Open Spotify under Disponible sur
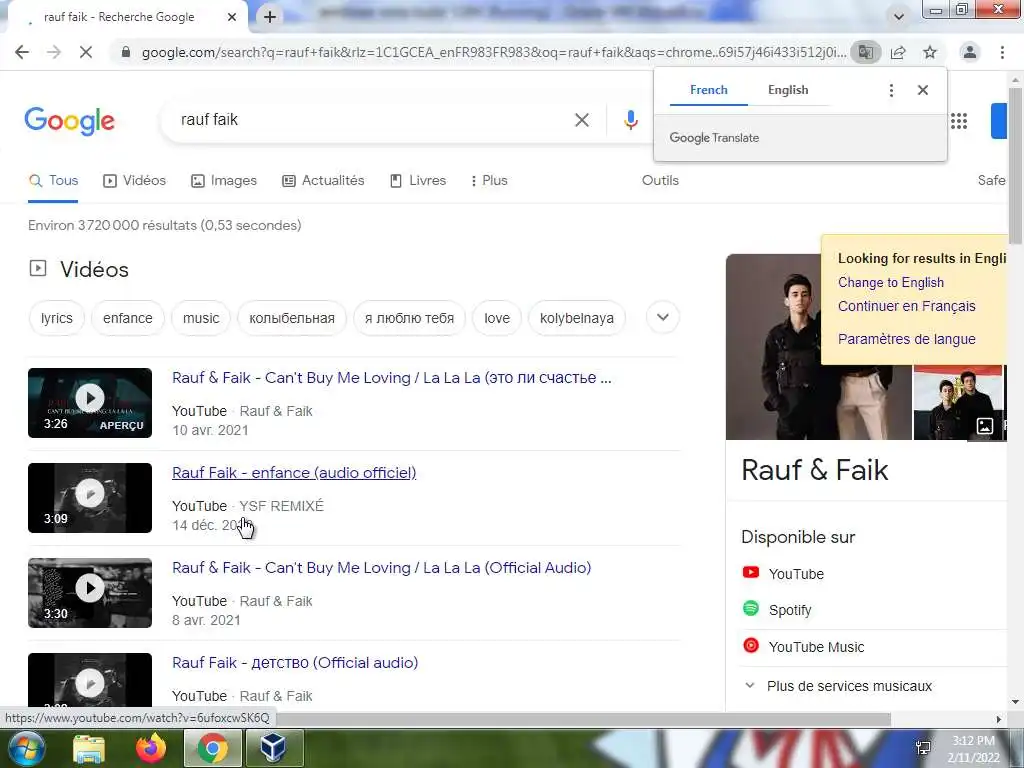Screen dimensions: 1024x768 777,610
